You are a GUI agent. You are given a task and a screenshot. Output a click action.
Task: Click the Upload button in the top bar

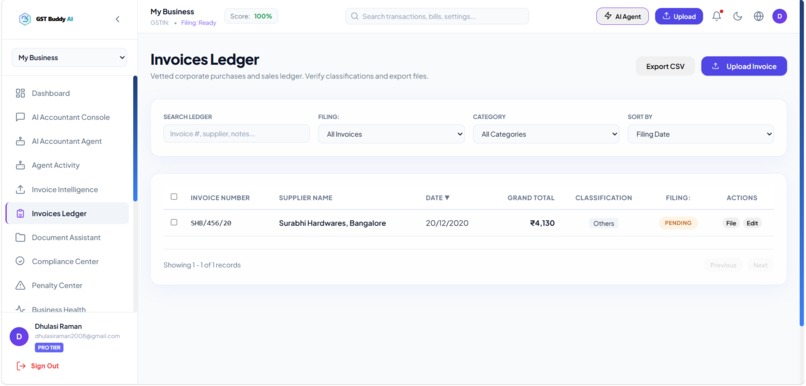(679, 16)
